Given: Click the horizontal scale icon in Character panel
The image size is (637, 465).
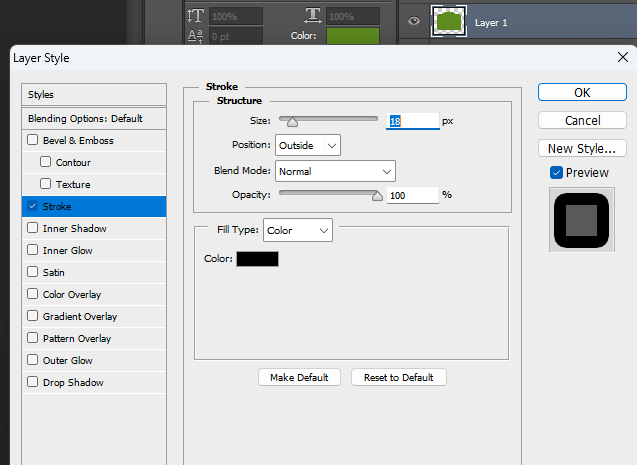Looking at the screenshot, I should [x=313, y=16].
